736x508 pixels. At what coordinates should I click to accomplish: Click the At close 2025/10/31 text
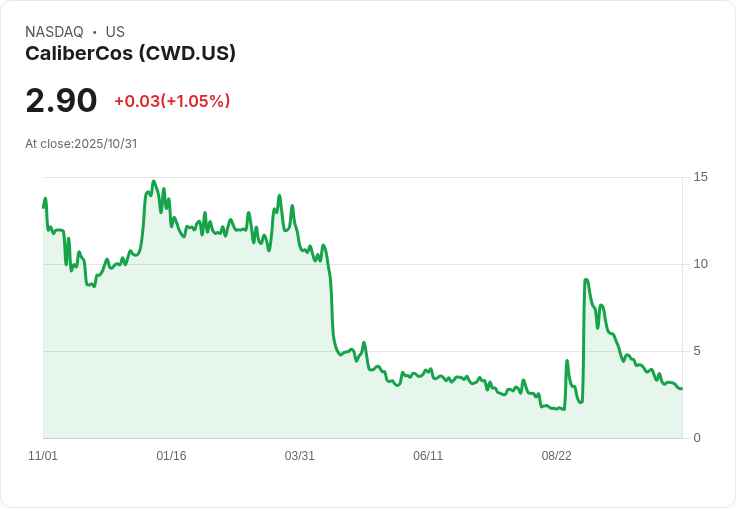(81, 144)
